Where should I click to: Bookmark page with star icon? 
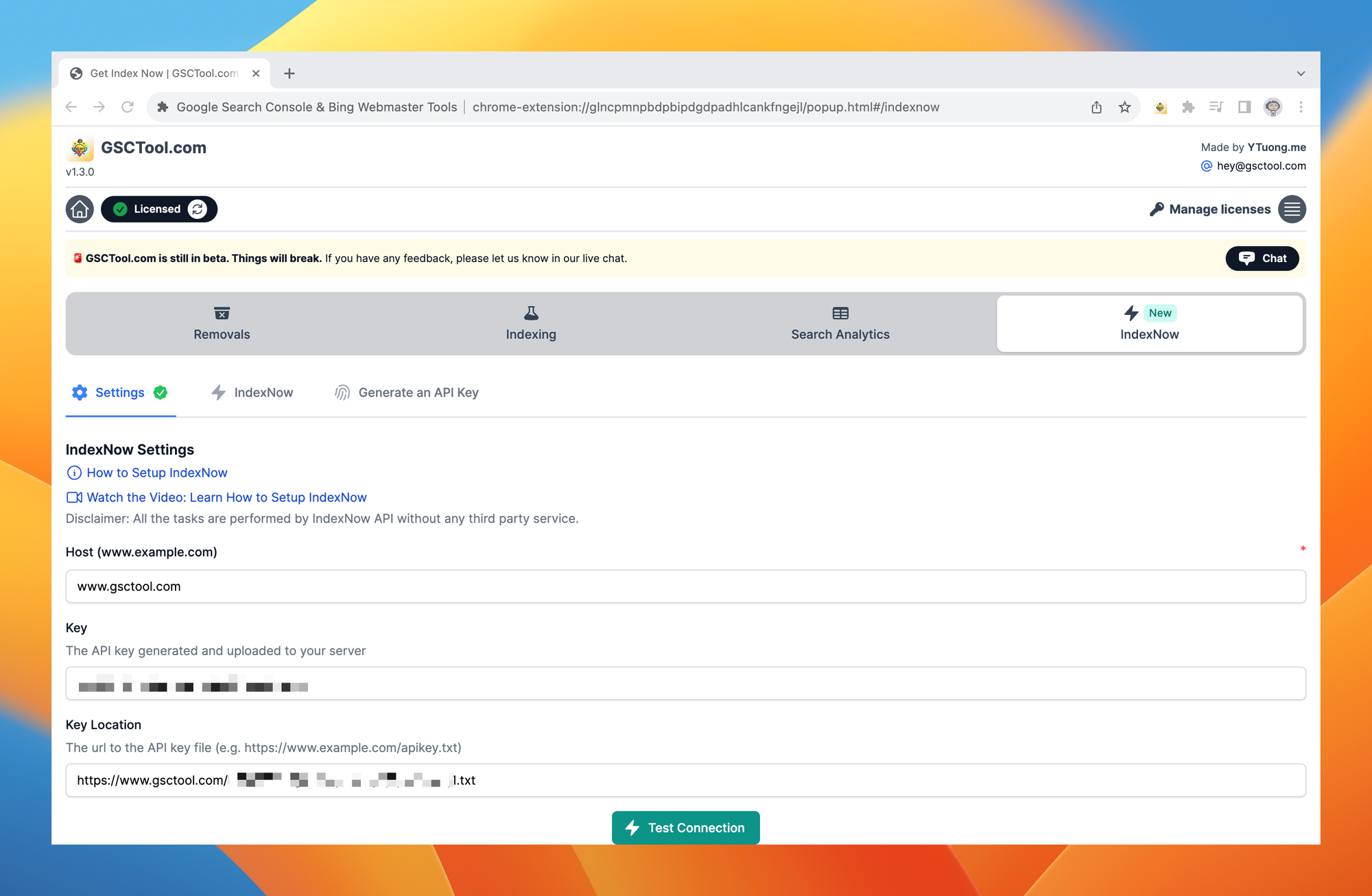tap(1124, 107)
